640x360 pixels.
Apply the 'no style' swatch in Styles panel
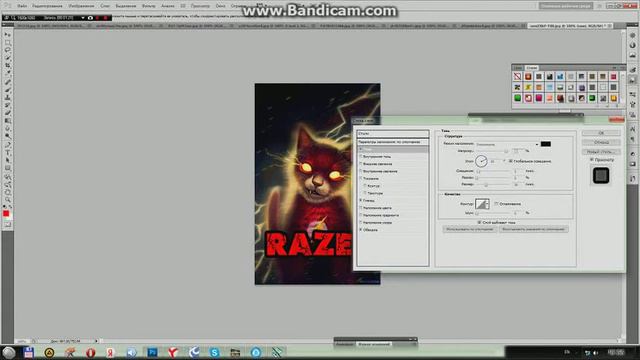click(x=517, y=77)
